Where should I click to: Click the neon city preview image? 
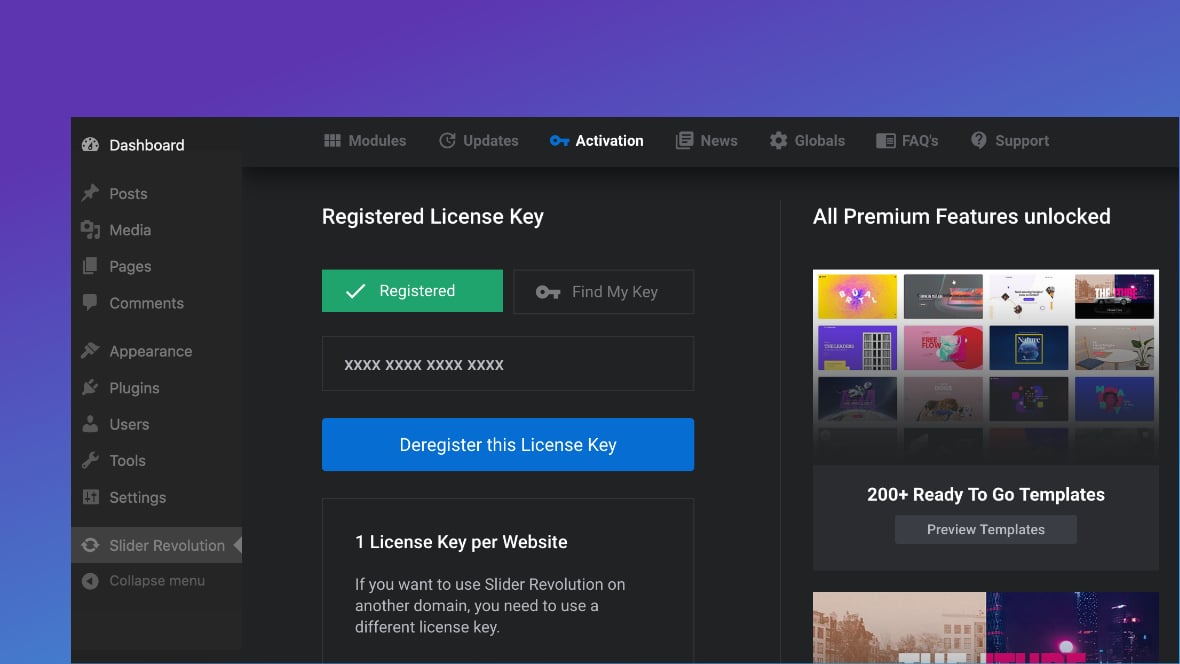pos(1072,627)
